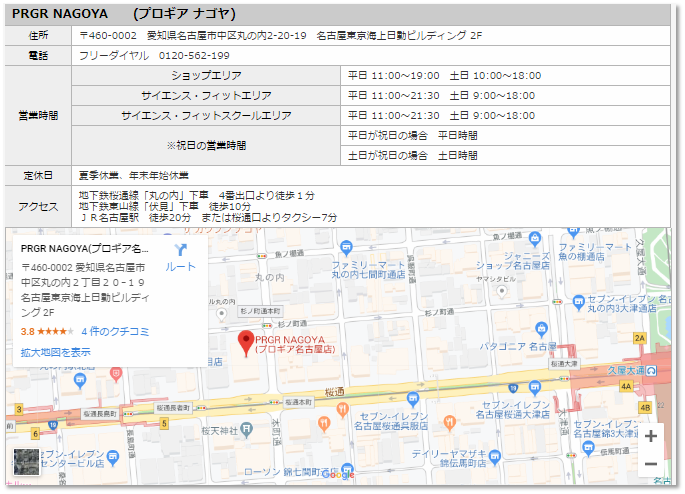685x494 pixels.
Task: Click the ＪＲ名古屋駅 徒歩20分 access line
Action: click(x=208, y=217)
